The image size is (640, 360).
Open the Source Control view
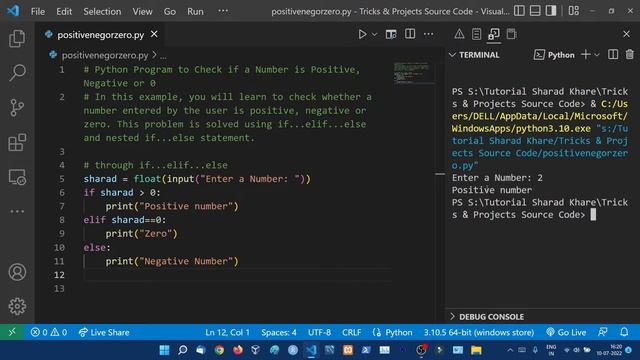[x=17, y=108]
